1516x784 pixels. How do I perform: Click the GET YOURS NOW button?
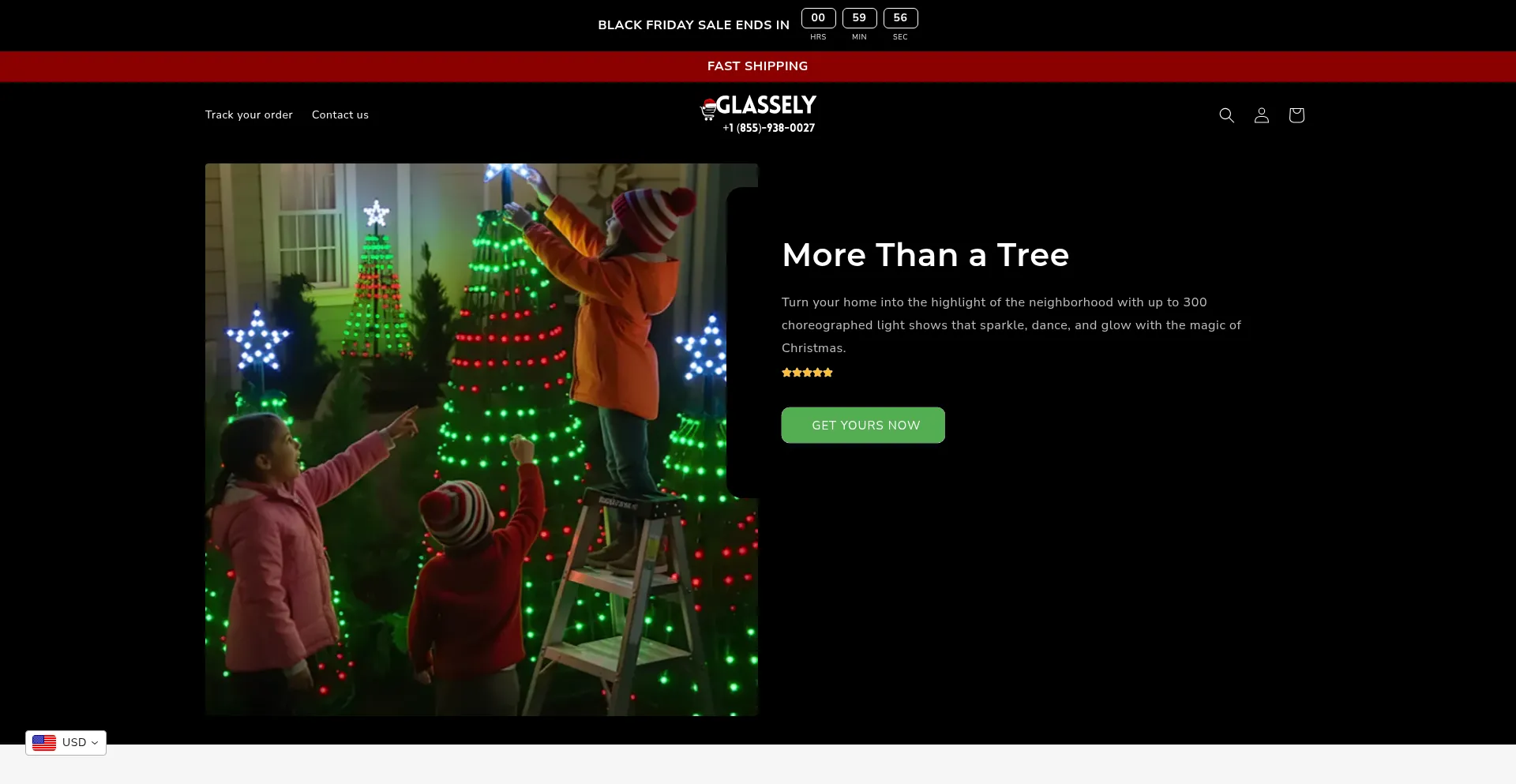click(863, 426)
